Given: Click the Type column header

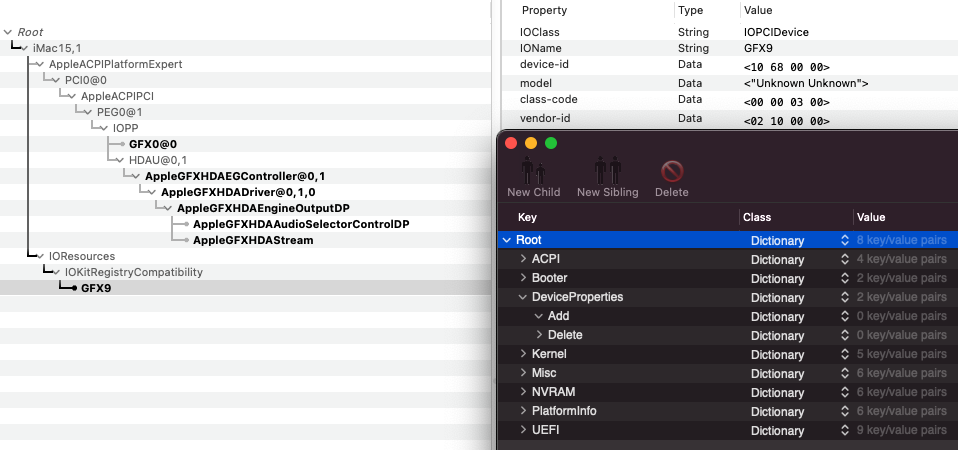Looking at the screenshot, I should point(690,10).
